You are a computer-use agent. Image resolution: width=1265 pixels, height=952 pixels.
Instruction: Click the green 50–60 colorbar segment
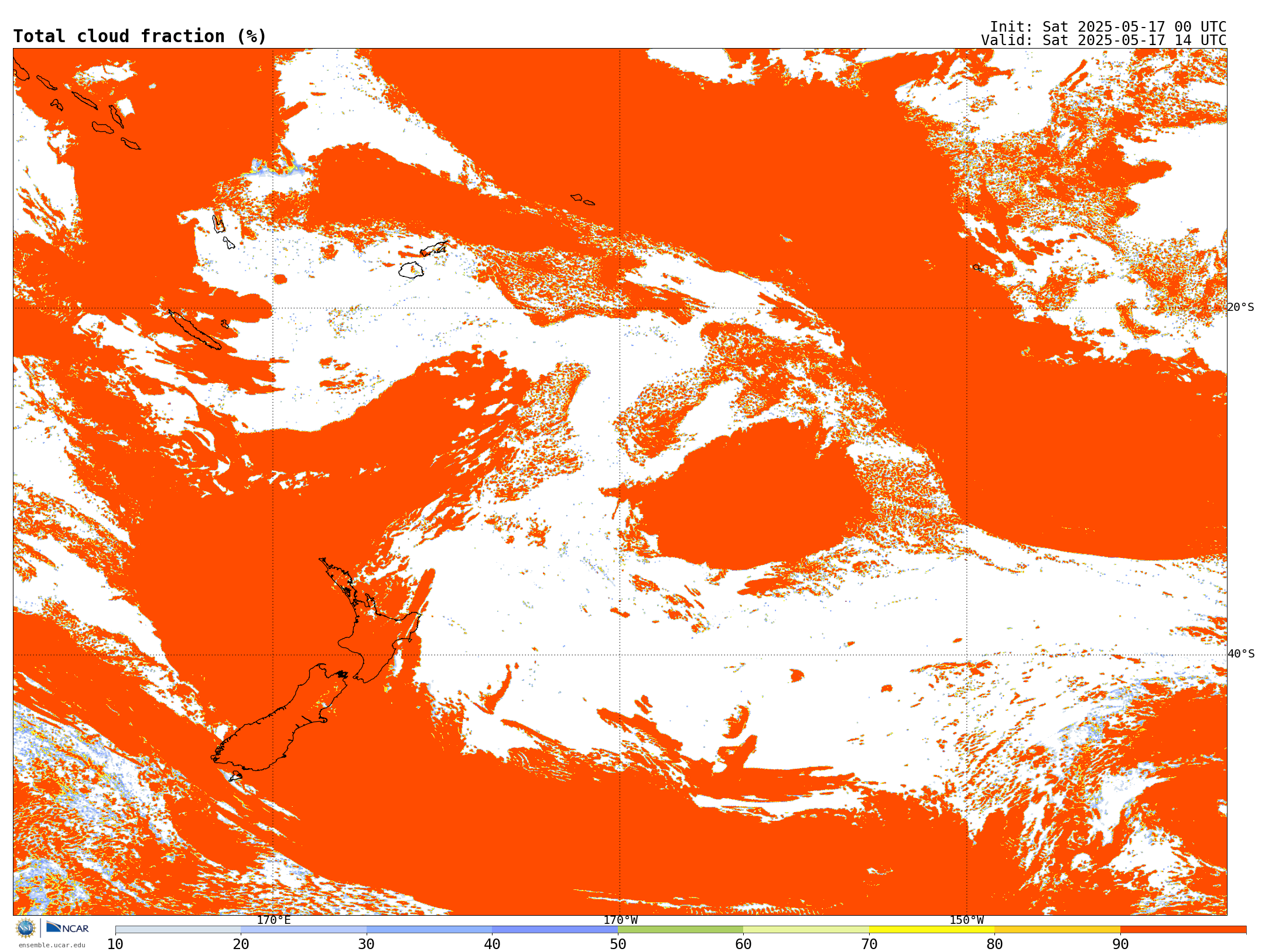681,930
